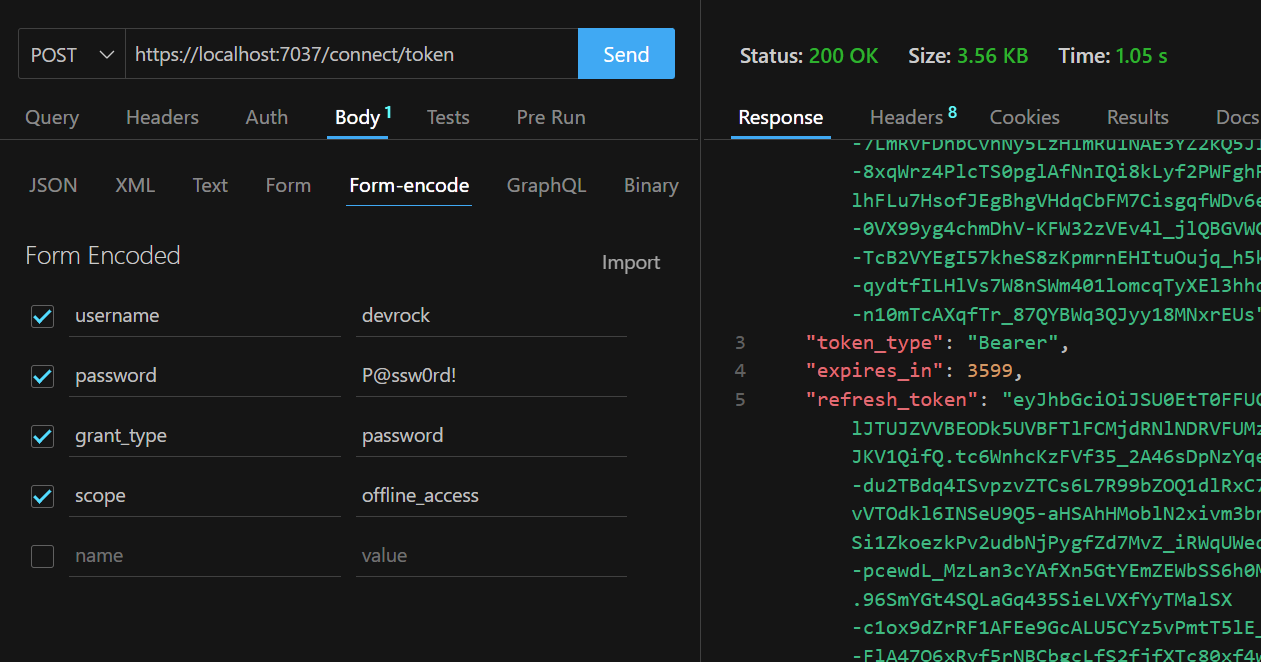Viewport: 1261px width, 662px height.
Task: Edit the scope name field
Action: pyautogui.click(x=204, y=496)
